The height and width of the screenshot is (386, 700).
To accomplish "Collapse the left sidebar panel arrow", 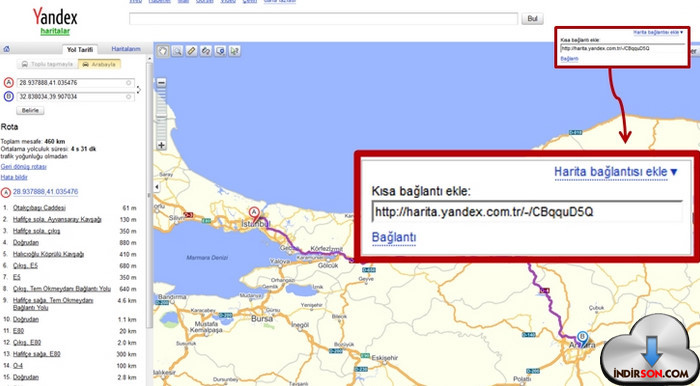I will click(x=157, y=187).
